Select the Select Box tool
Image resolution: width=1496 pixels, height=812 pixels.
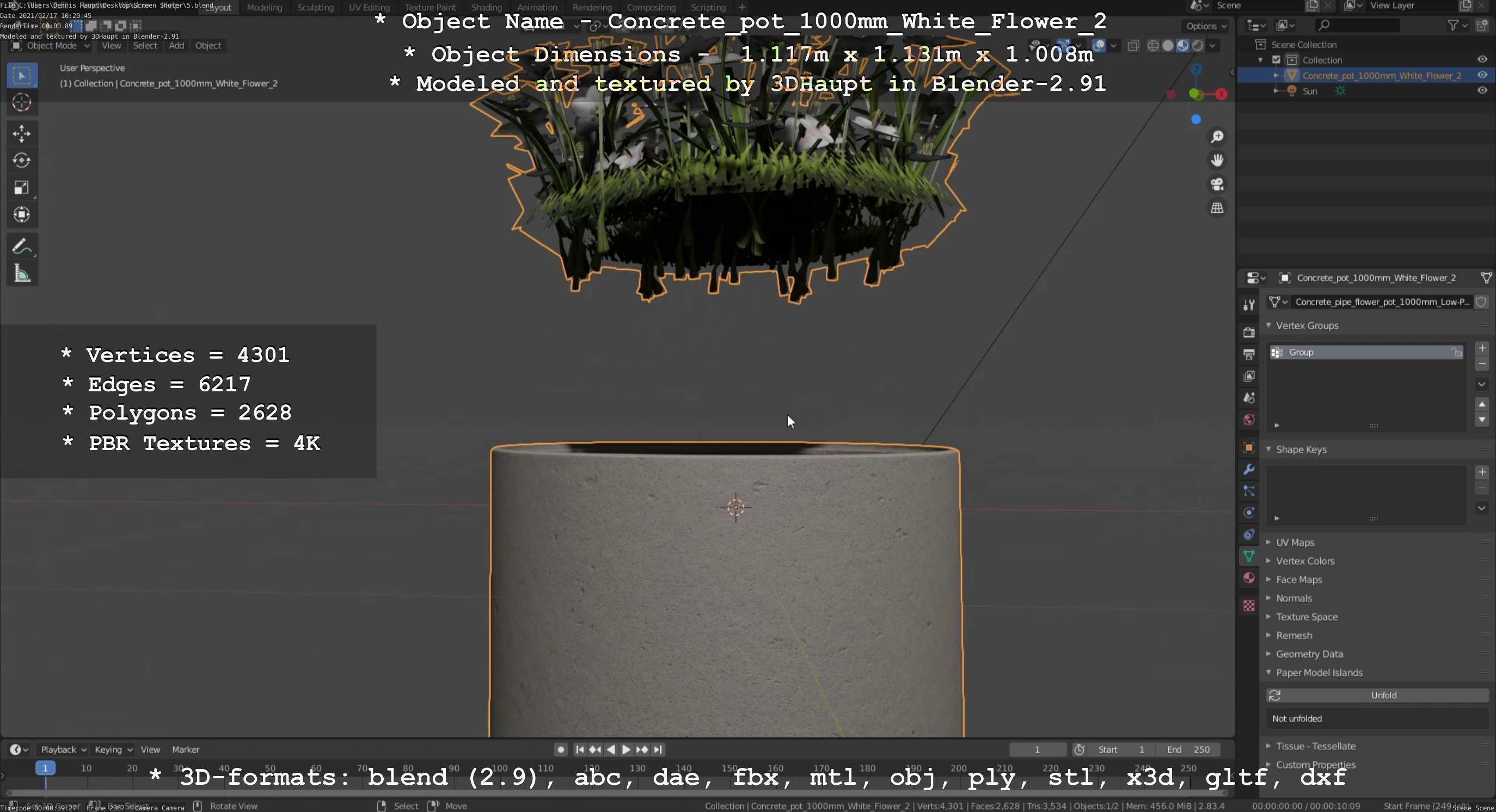22,76
